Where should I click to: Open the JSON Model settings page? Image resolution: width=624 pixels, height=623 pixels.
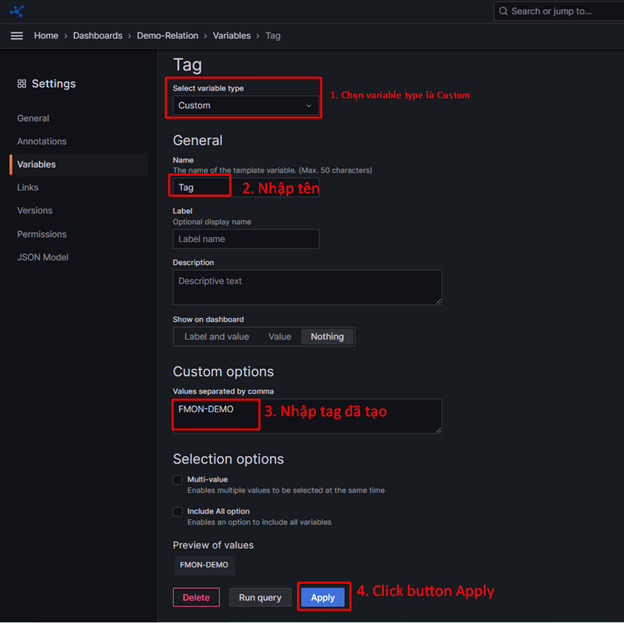(44, 257)
